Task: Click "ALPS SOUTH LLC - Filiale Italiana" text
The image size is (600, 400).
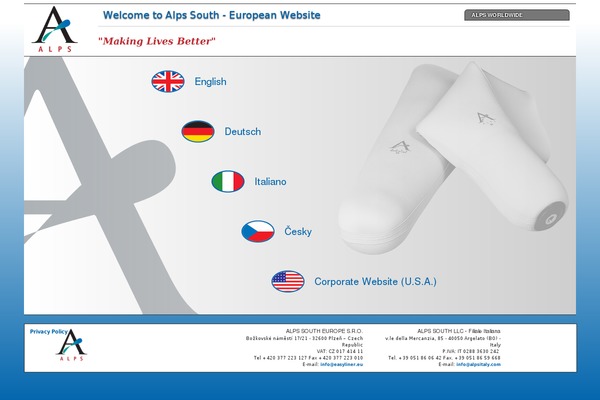Action: [458, 331]
